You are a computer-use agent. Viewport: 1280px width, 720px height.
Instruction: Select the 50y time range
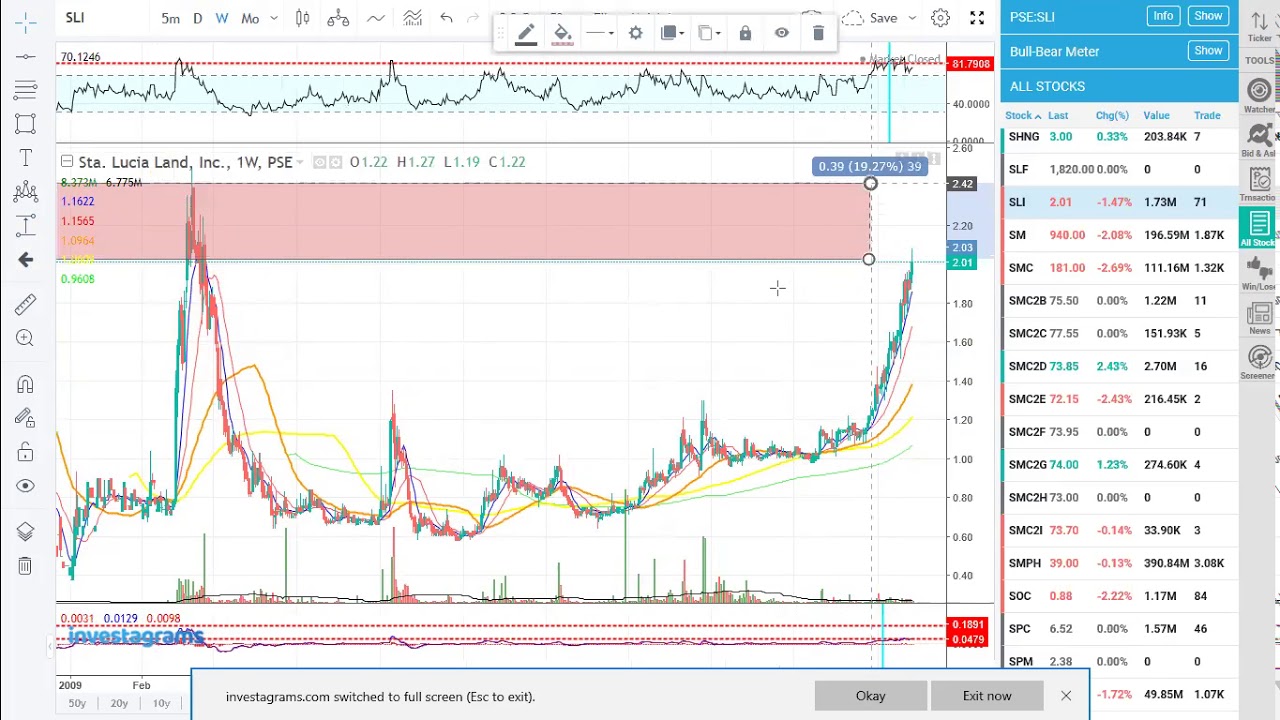tap(77, 703)
